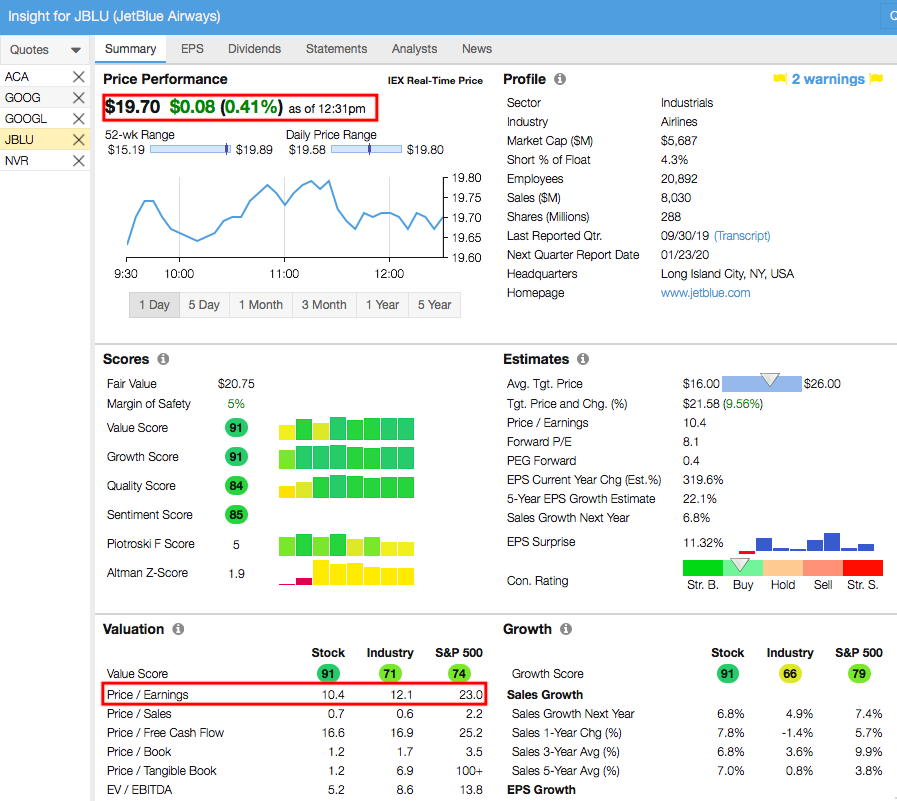Open the Growth info icon
The height and width of the screenshot is (801, 897).
click(566, 629)
